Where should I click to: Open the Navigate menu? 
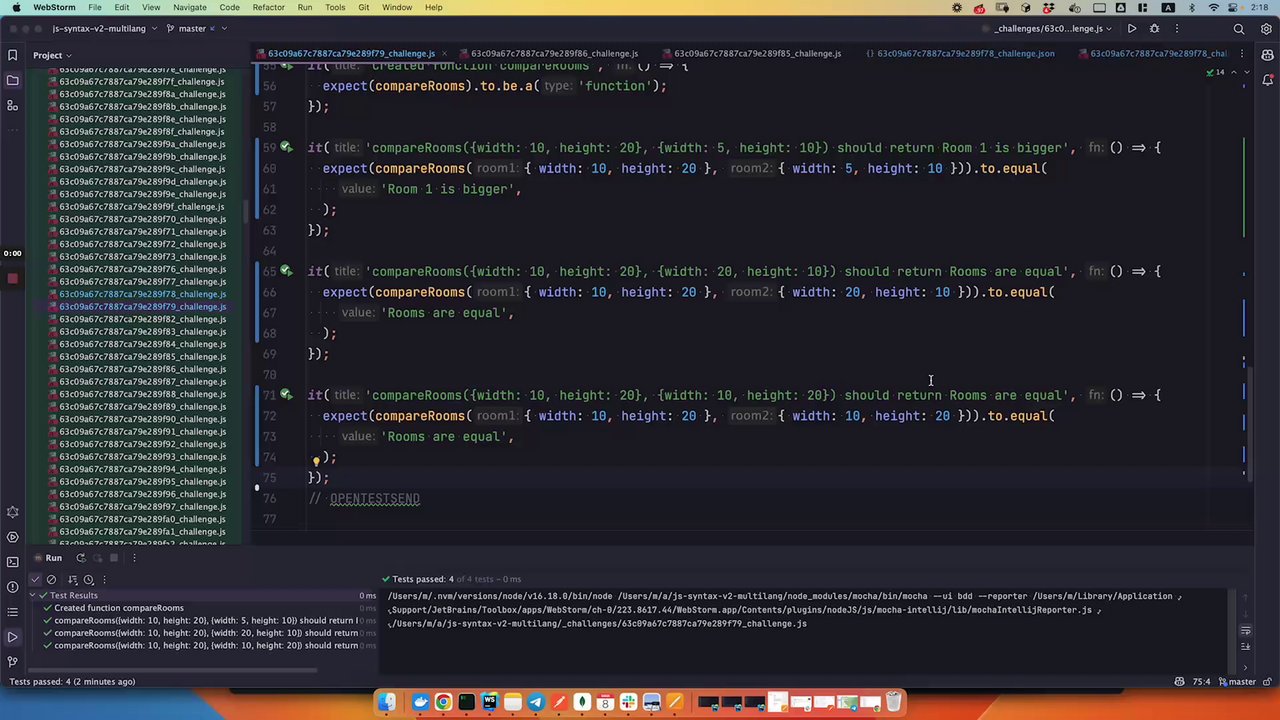click(190, 7)
